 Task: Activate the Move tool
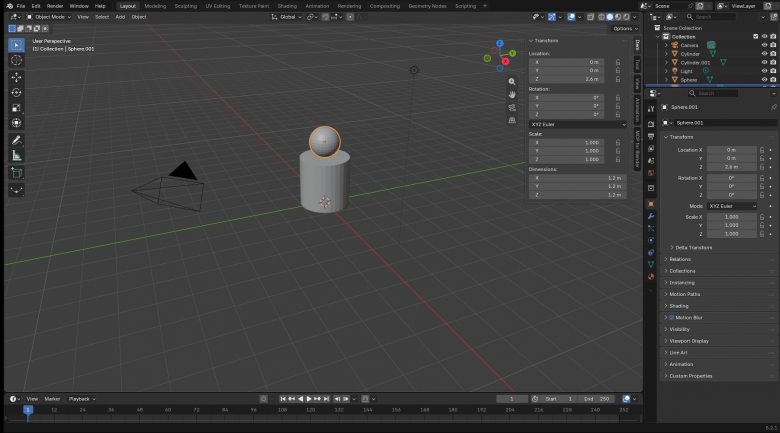16,77
